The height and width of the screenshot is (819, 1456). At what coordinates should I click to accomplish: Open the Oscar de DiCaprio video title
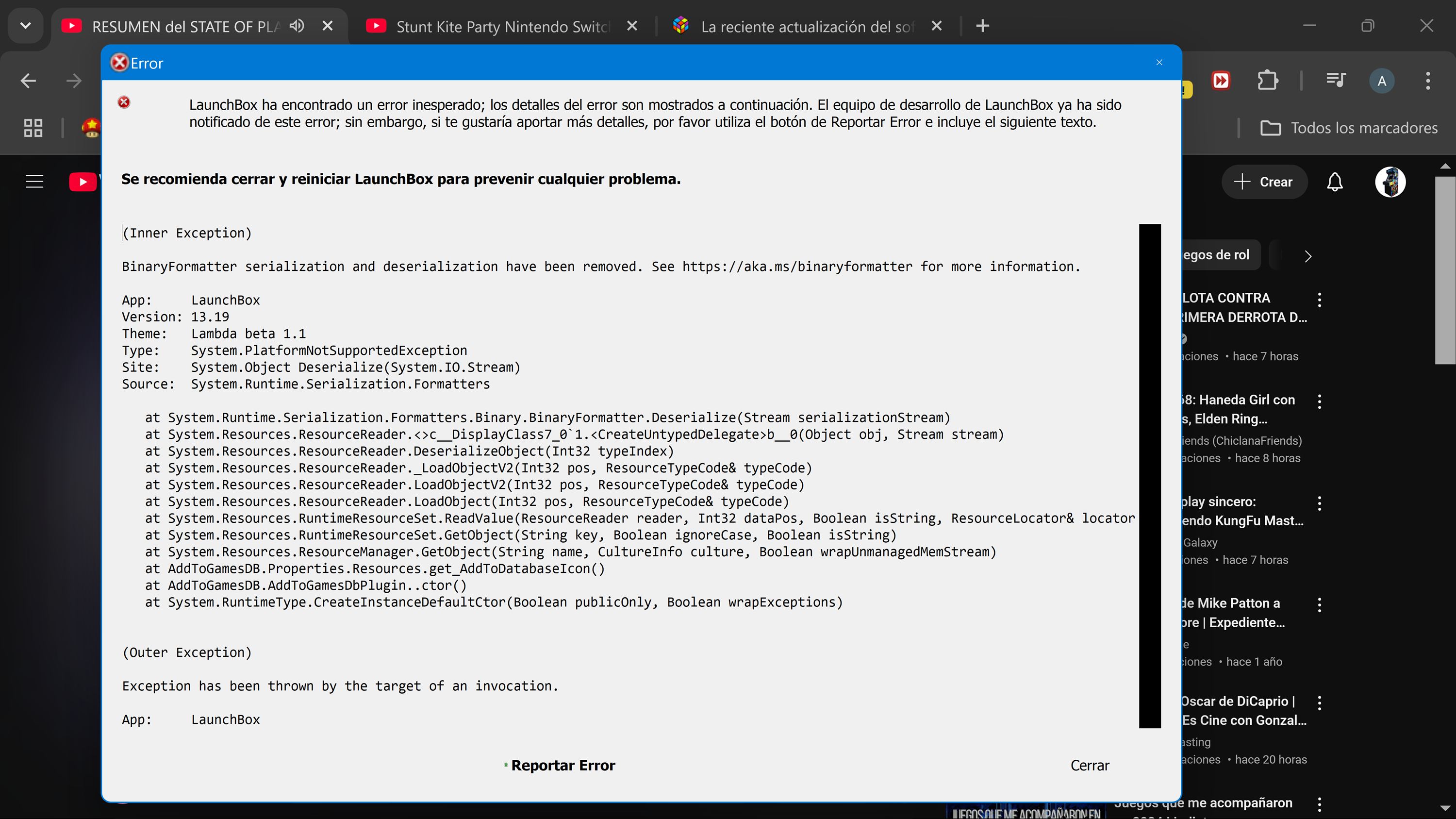click(x=1244, y=710)
